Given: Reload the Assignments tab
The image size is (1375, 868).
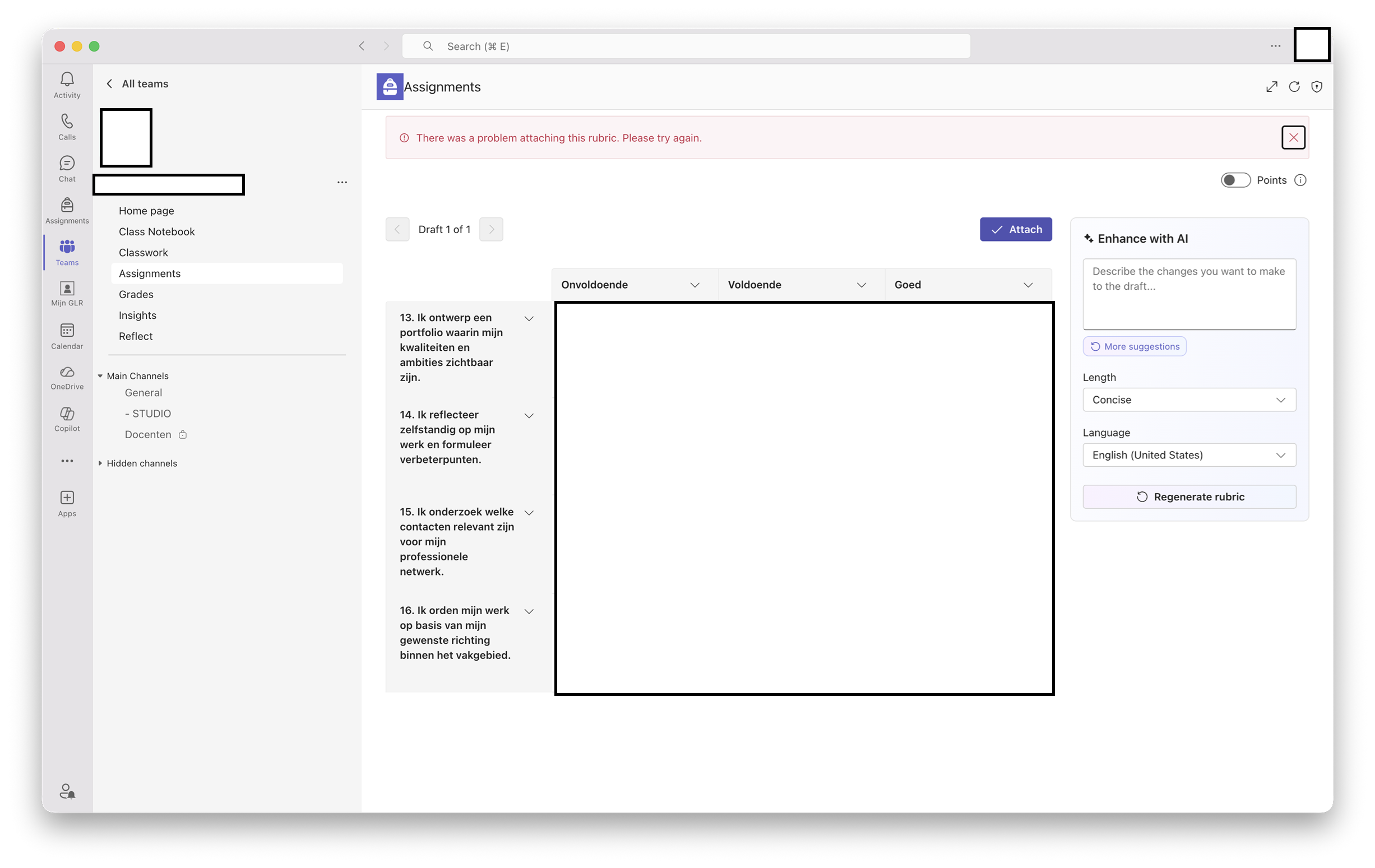Looking at the screenshot, I should [x=1294, y=87].
